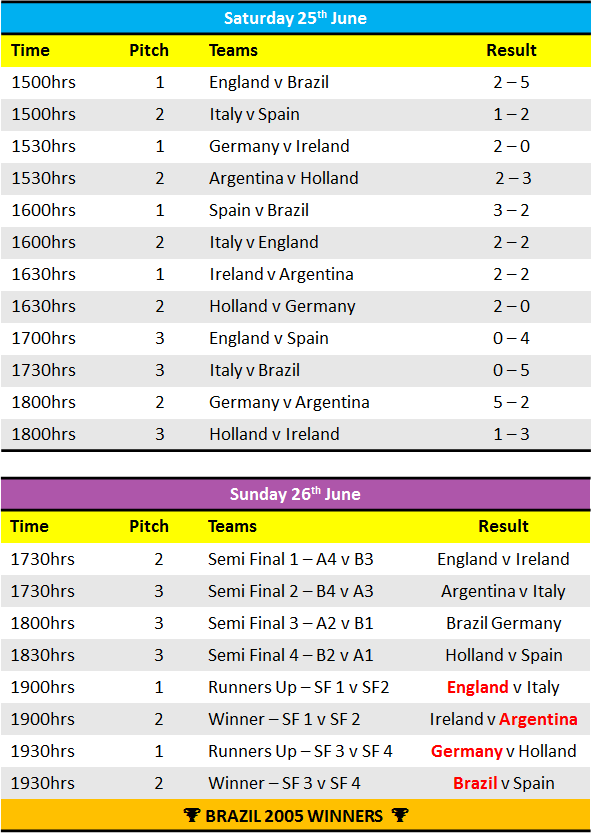Click the Pitch column header in Saturday table
This screenshot has width=591, height=838.
tap(149, 50)
